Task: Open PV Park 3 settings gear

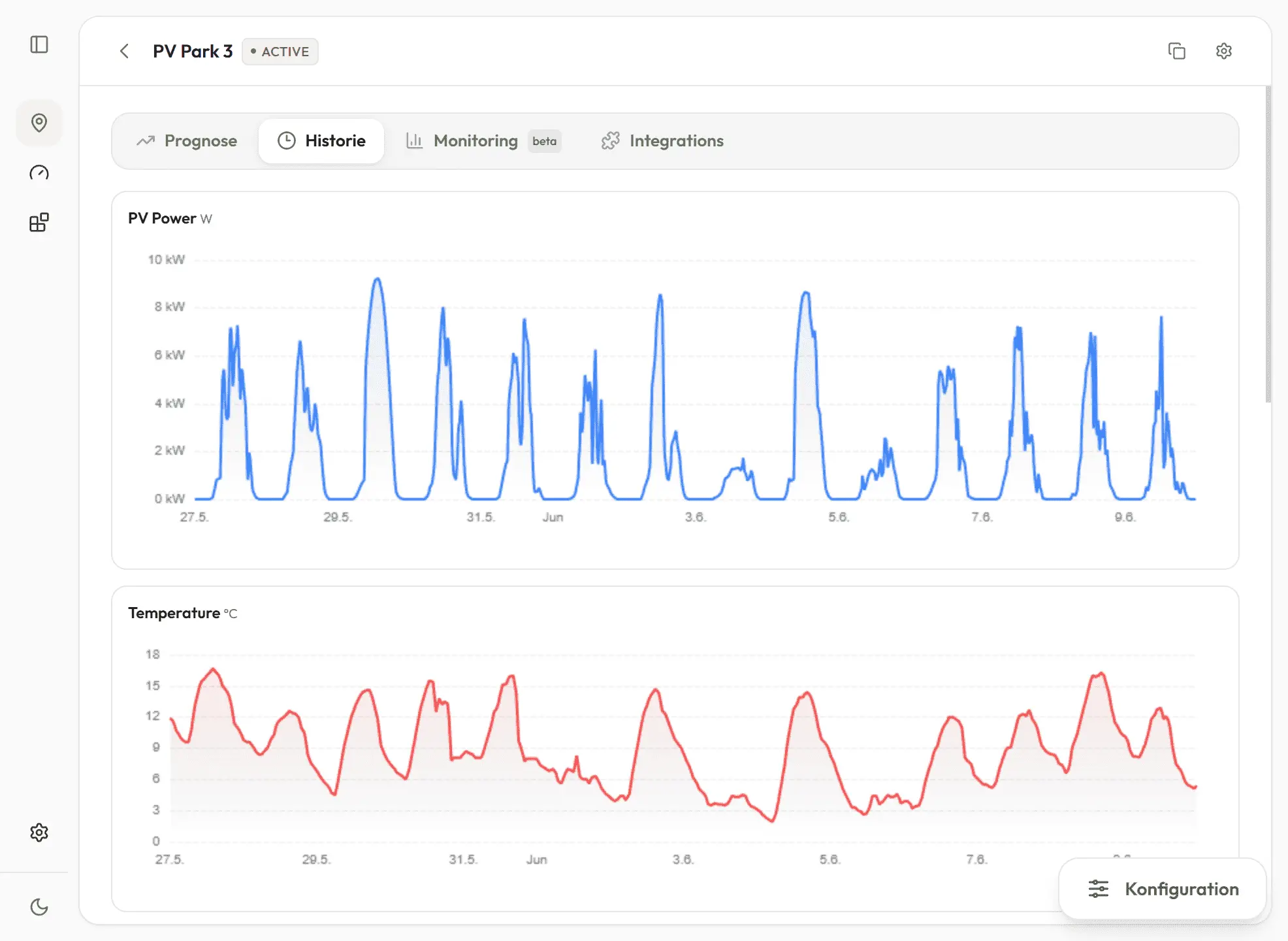Action: coord(1223,51)
